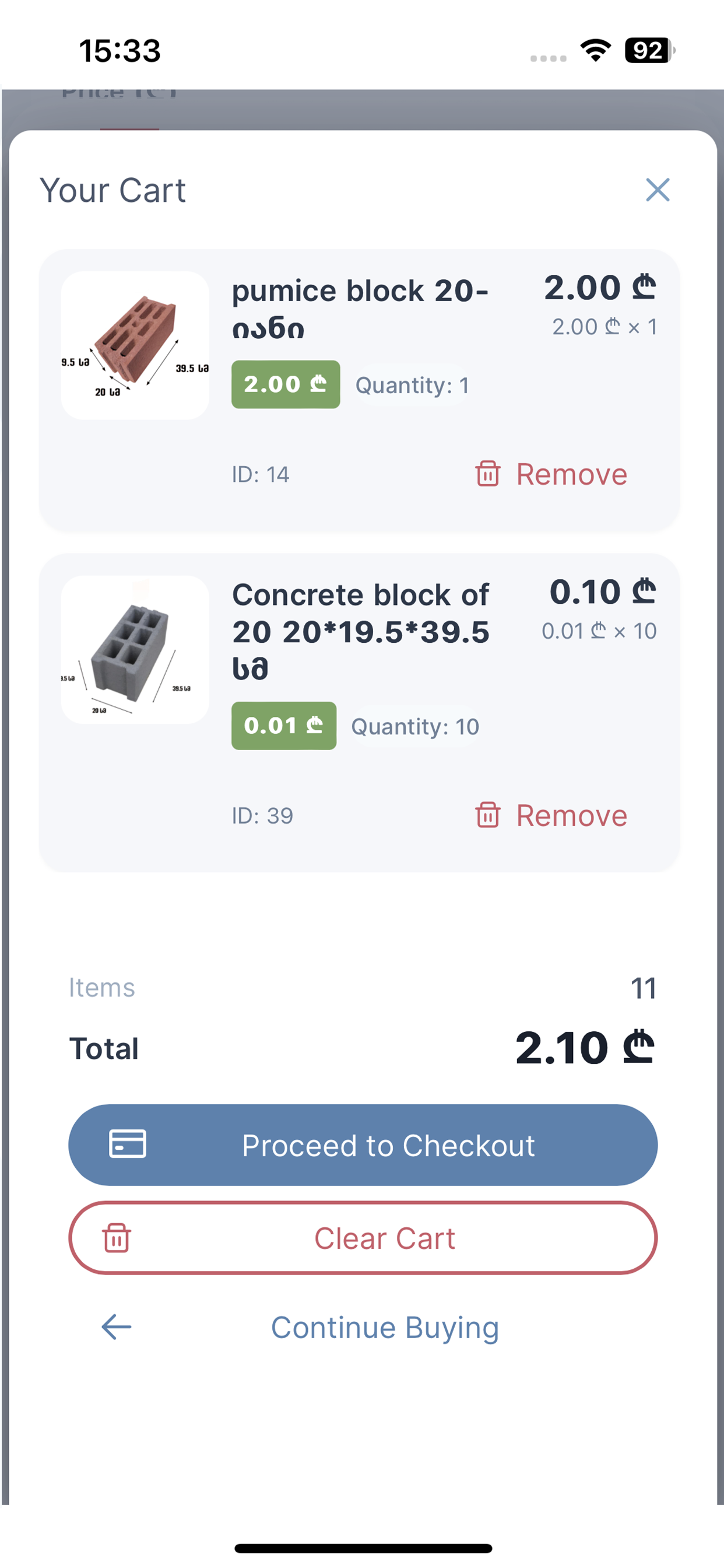This screenshot has height=1568, width=724.
Task: Tap Quantity: 1 label of pumice block
Action: 412,386
